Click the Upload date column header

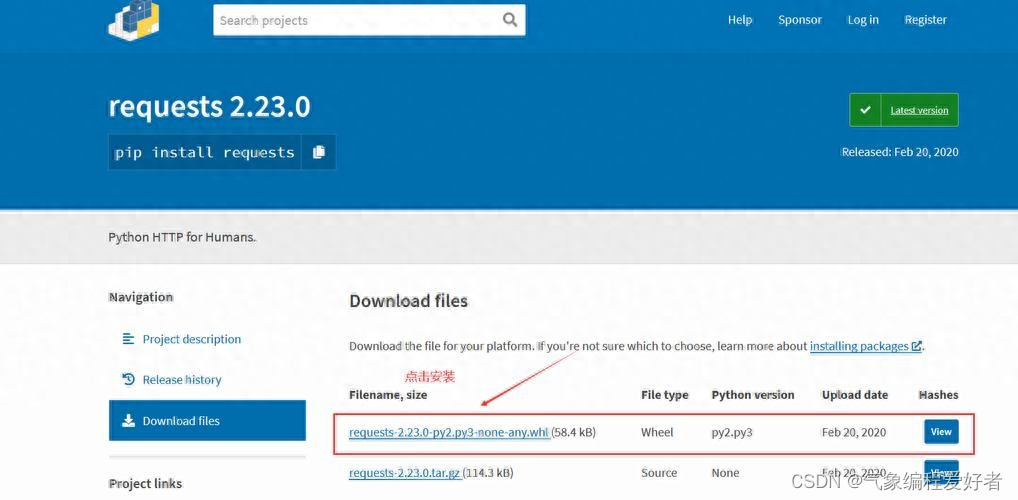tap(855, 395)
